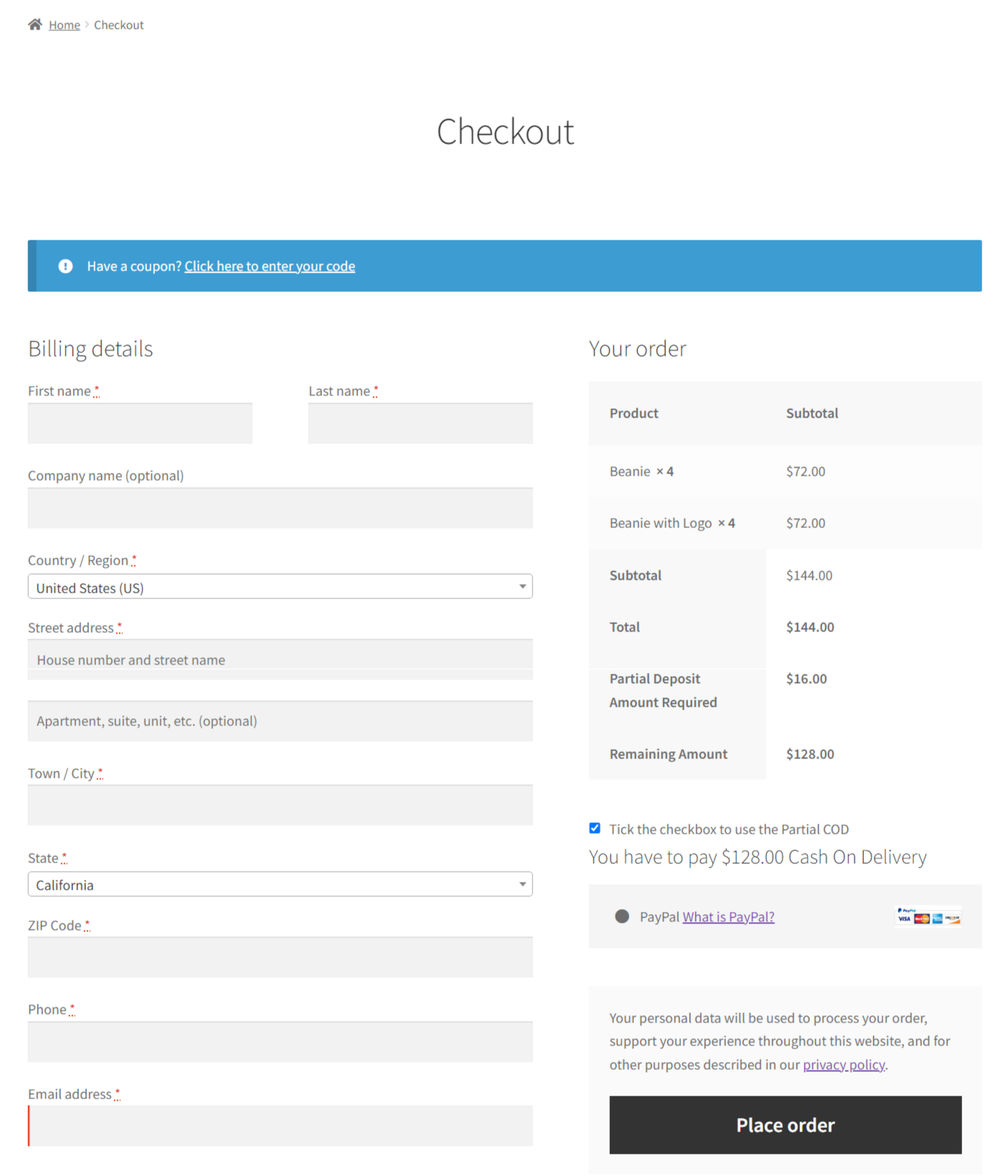
Task: Expand the Country selector arrow
Action: pyautogui.click(x=523, y=586)
